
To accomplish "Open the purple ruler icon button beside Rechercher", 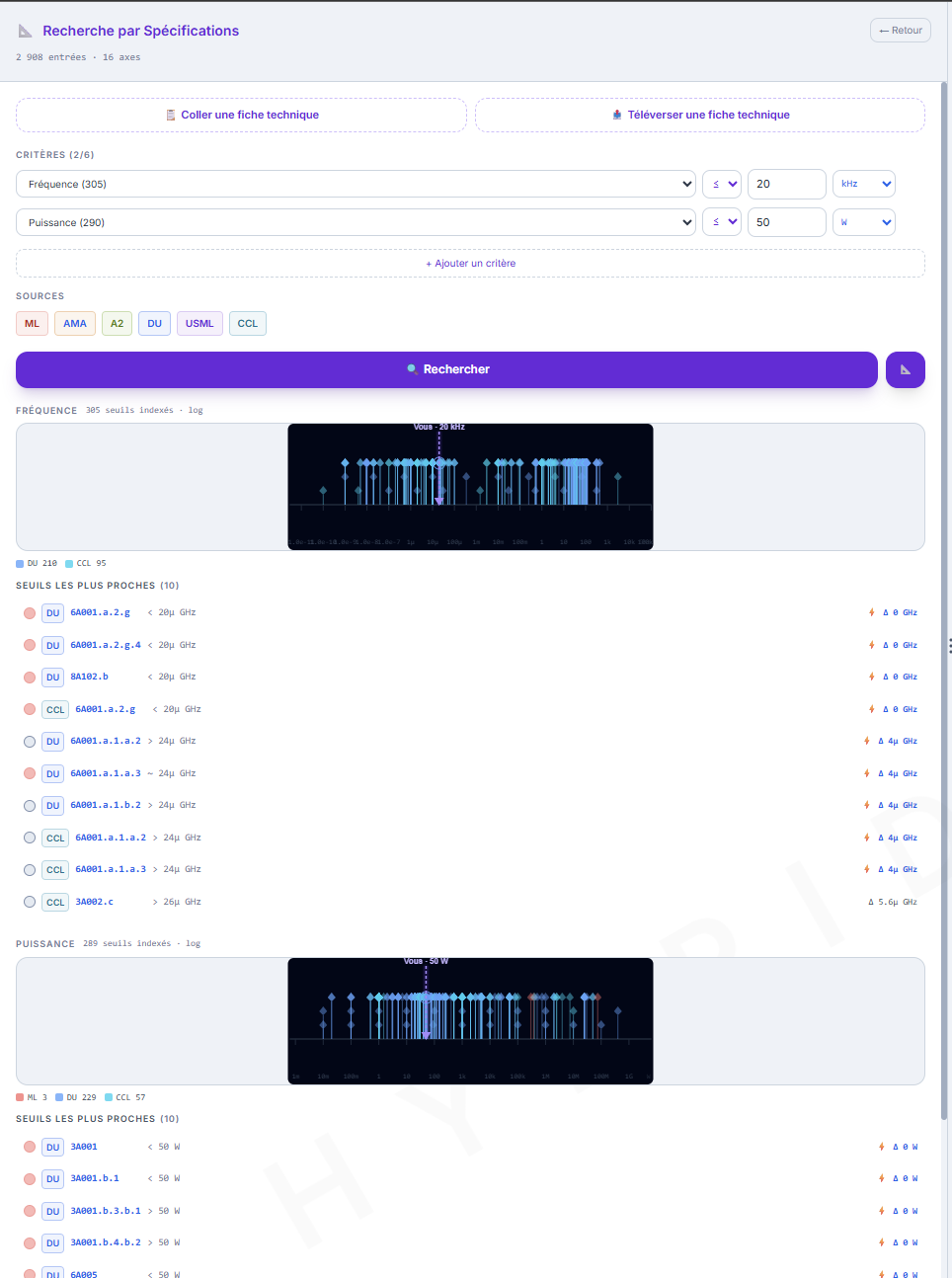I will pos(906,369).
